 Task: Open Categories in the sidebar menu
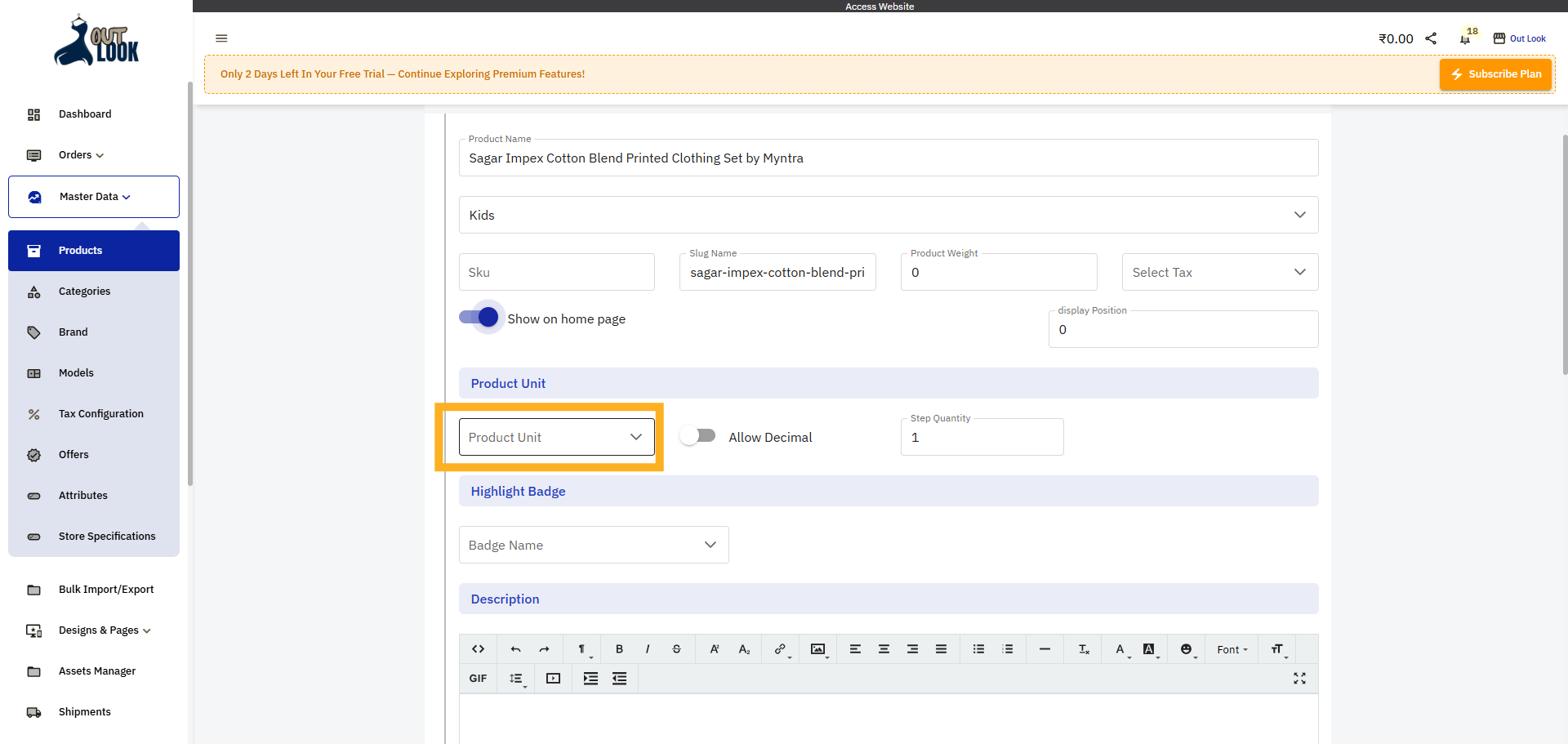click(84, 292)
